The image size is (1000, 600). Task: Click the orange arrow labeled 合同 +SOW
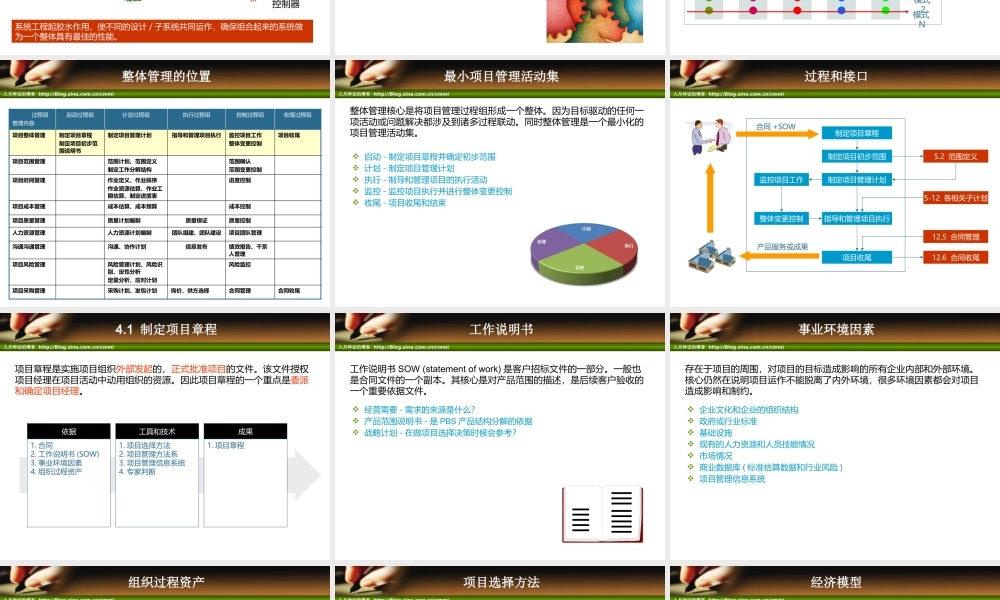coord(775,133)
